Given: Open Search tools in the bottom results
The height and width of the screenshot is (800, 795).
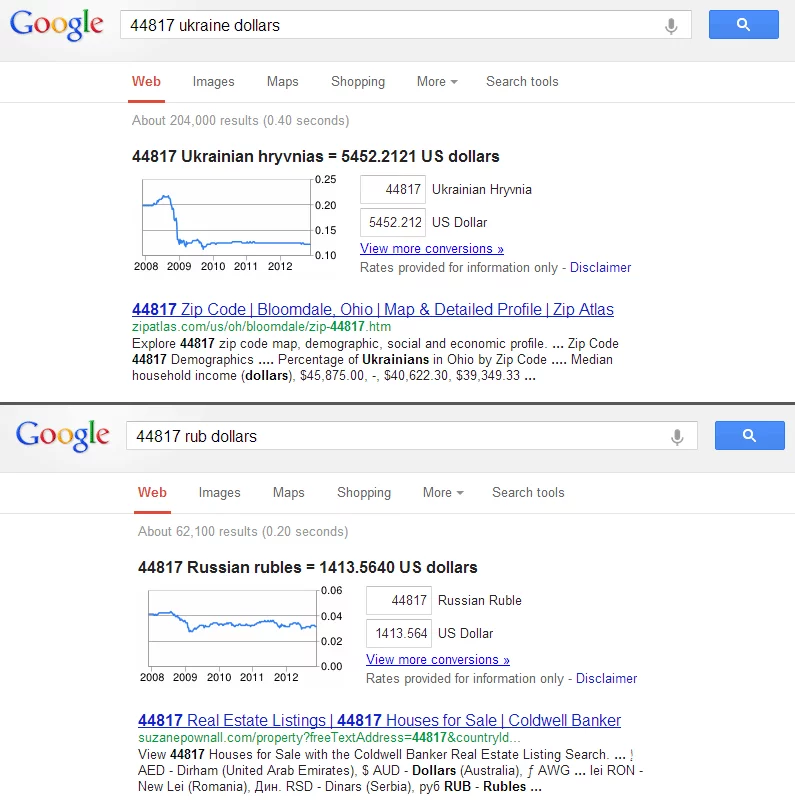Looking at the screenshot, I should click(x=528, y=493).
